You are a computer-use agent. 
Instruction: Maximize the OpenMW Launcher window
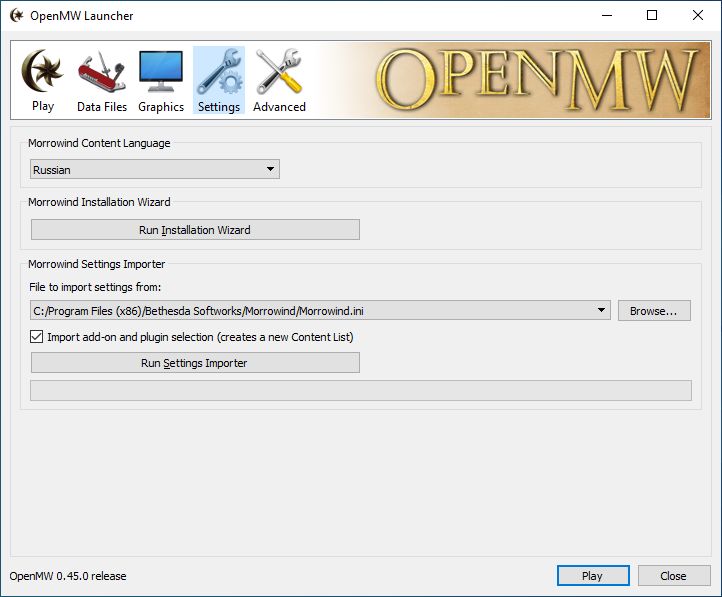click(652, 16)
